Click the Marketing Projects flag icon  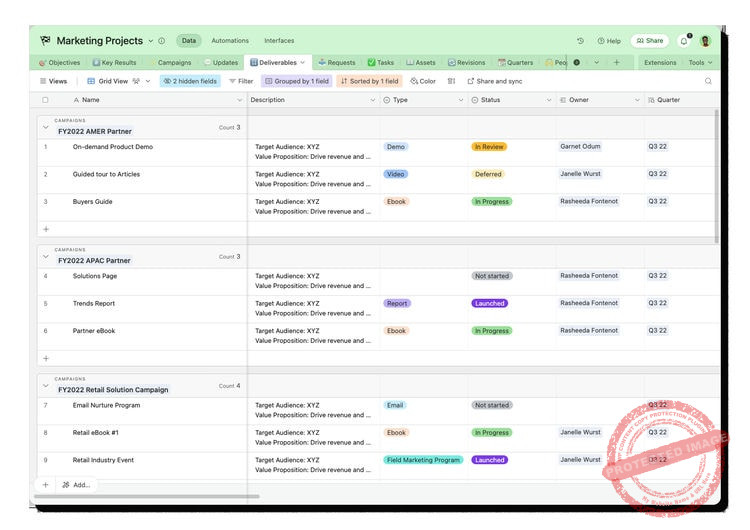[x=45, y=41]
